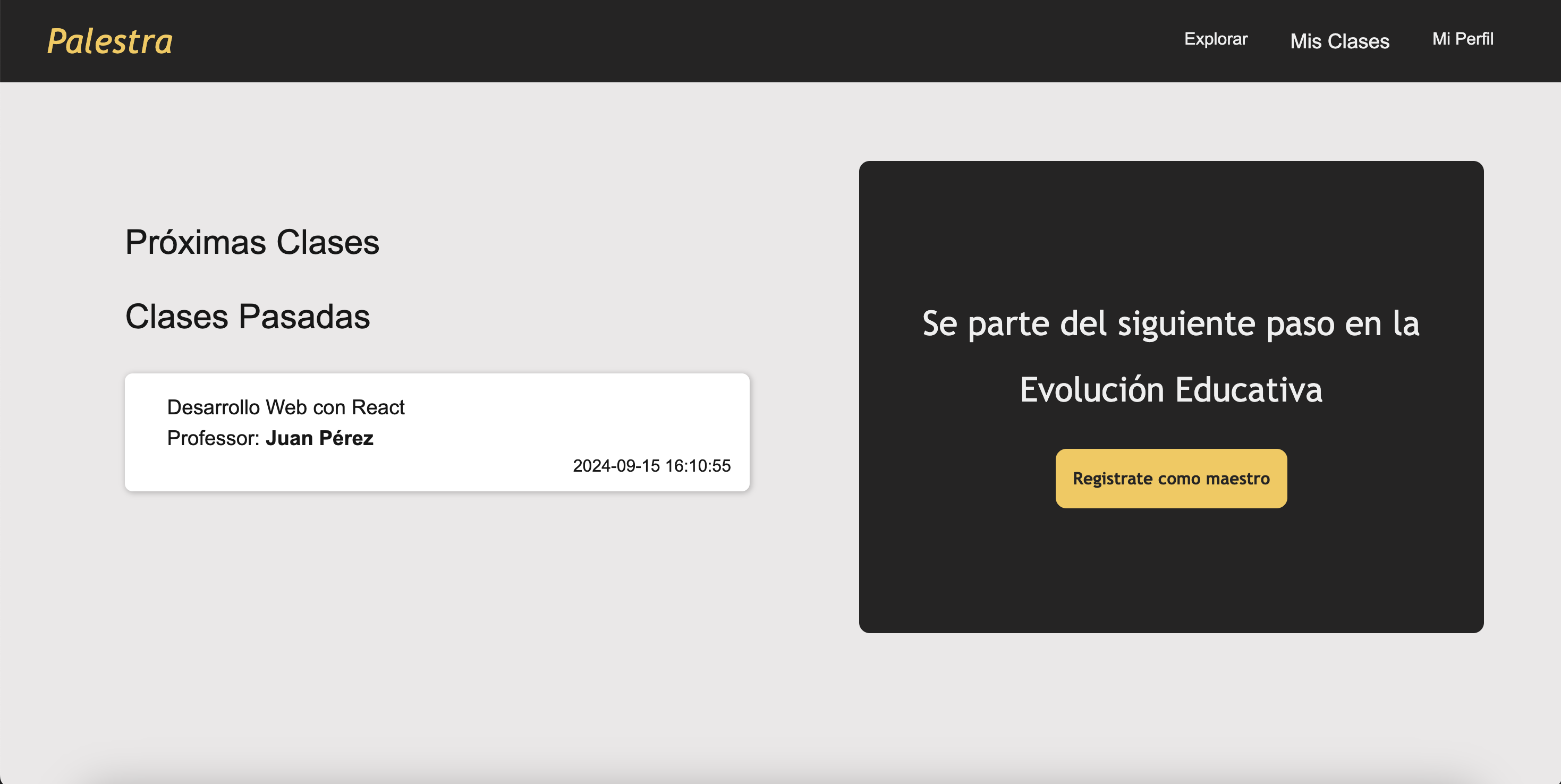The width and height of the screenshot is (1561, 784).
Task: Open the Desarrollo Web con React class card
Action: point(437,432)
